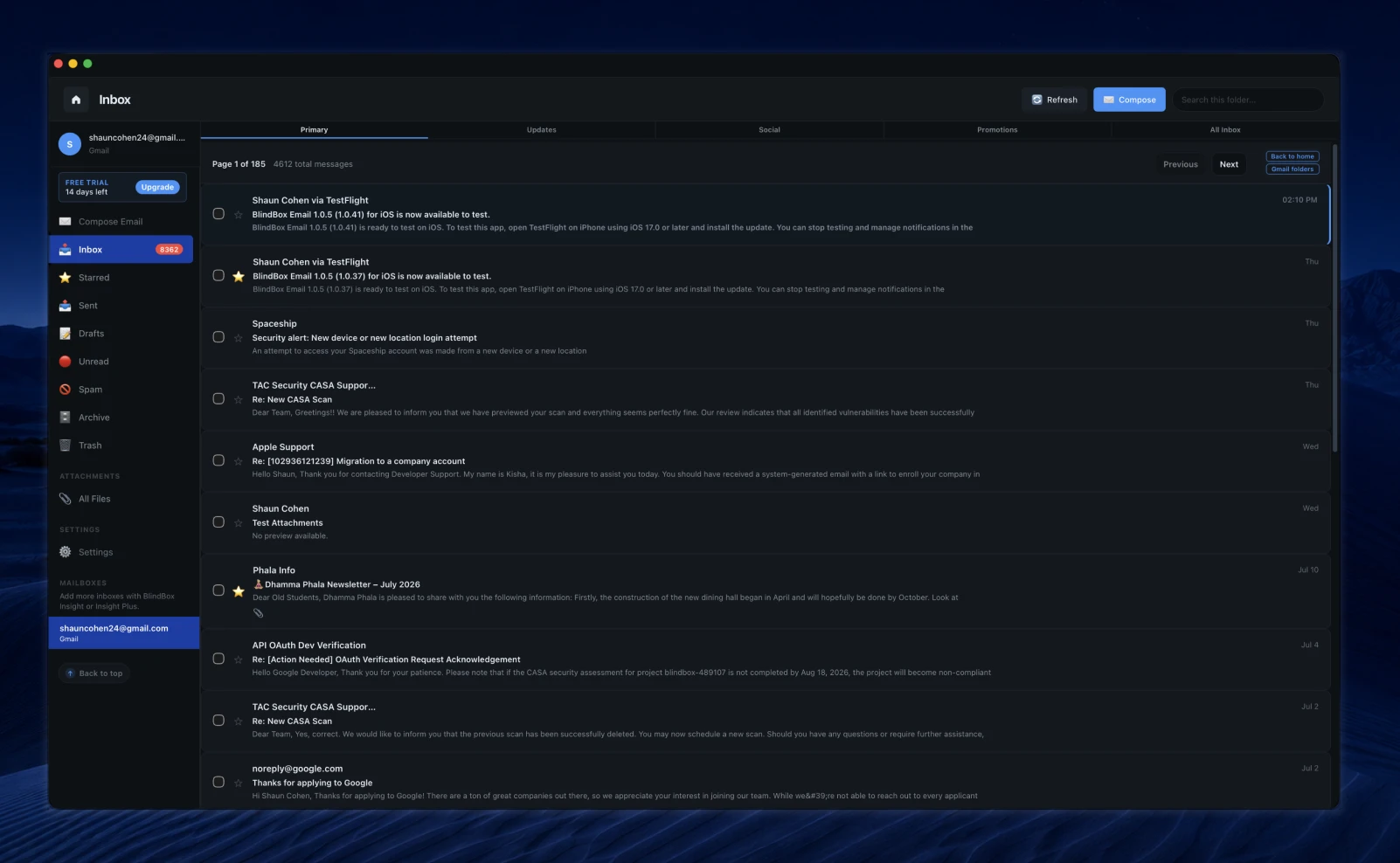The width and height of the screenshot is (1400, 863).
Task: Click the 8362 unread badge on Inbox
Action: pos(169,250)
